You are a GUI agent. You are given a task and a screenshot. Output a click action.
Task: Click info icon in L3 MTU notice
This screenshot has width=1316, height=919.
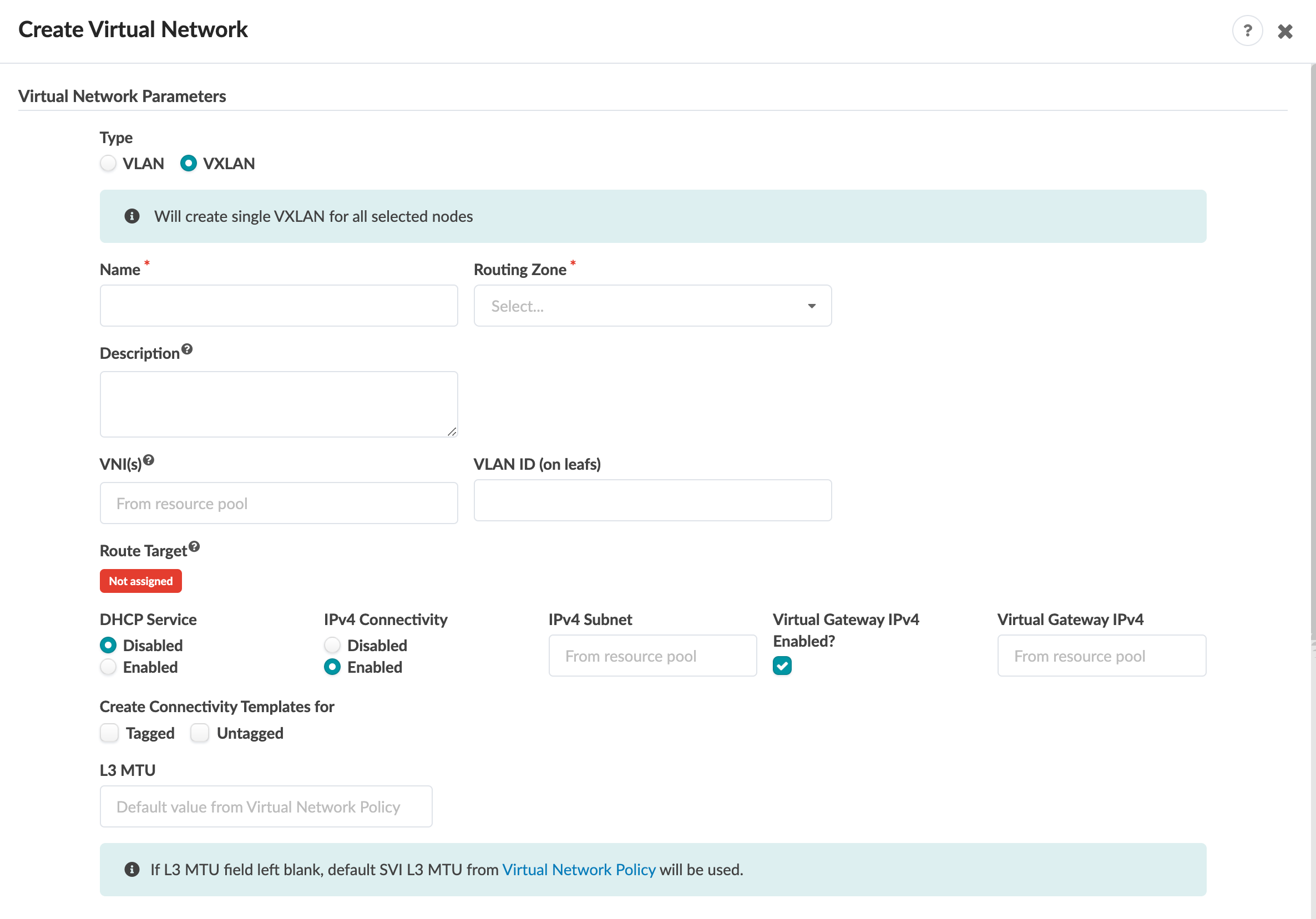point(132,869)
